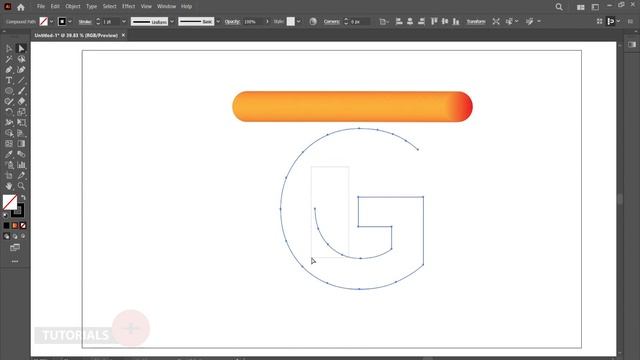This screenshot has width=640, height=360.
Task: Pick the Gradient tool
Action: tap(21, 144)
